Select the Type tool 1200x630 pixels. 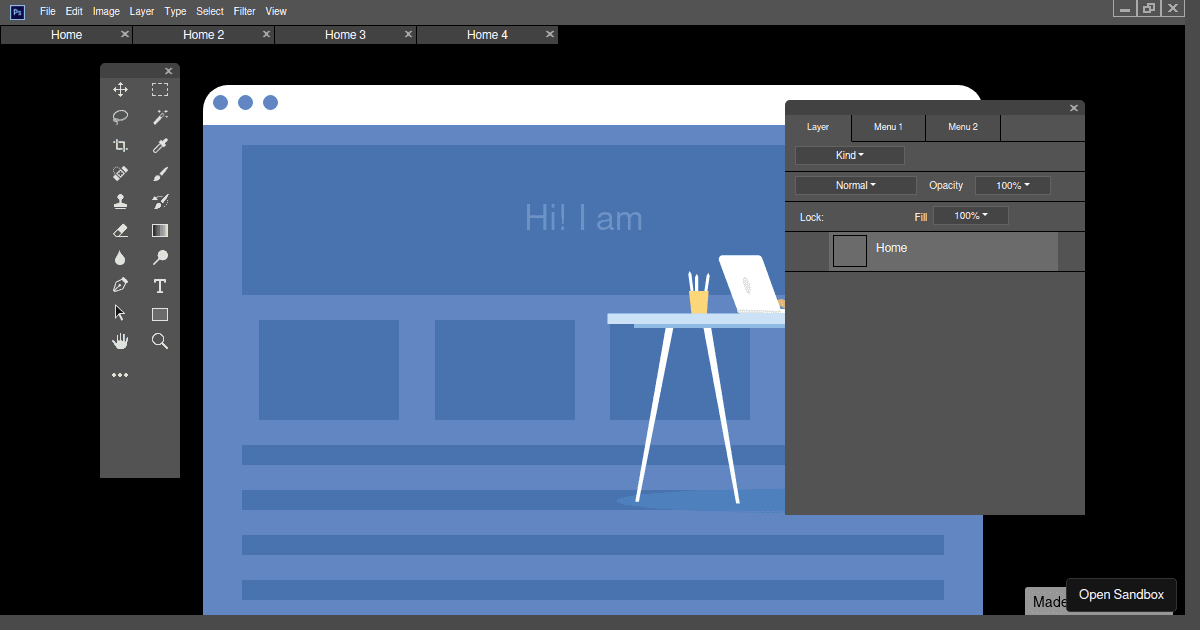pyautogui.click(x=159, y=285)
